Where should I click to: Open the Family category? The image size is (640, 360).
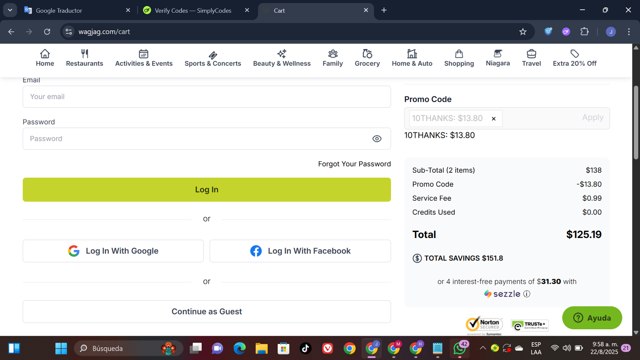tap(333, 58)
